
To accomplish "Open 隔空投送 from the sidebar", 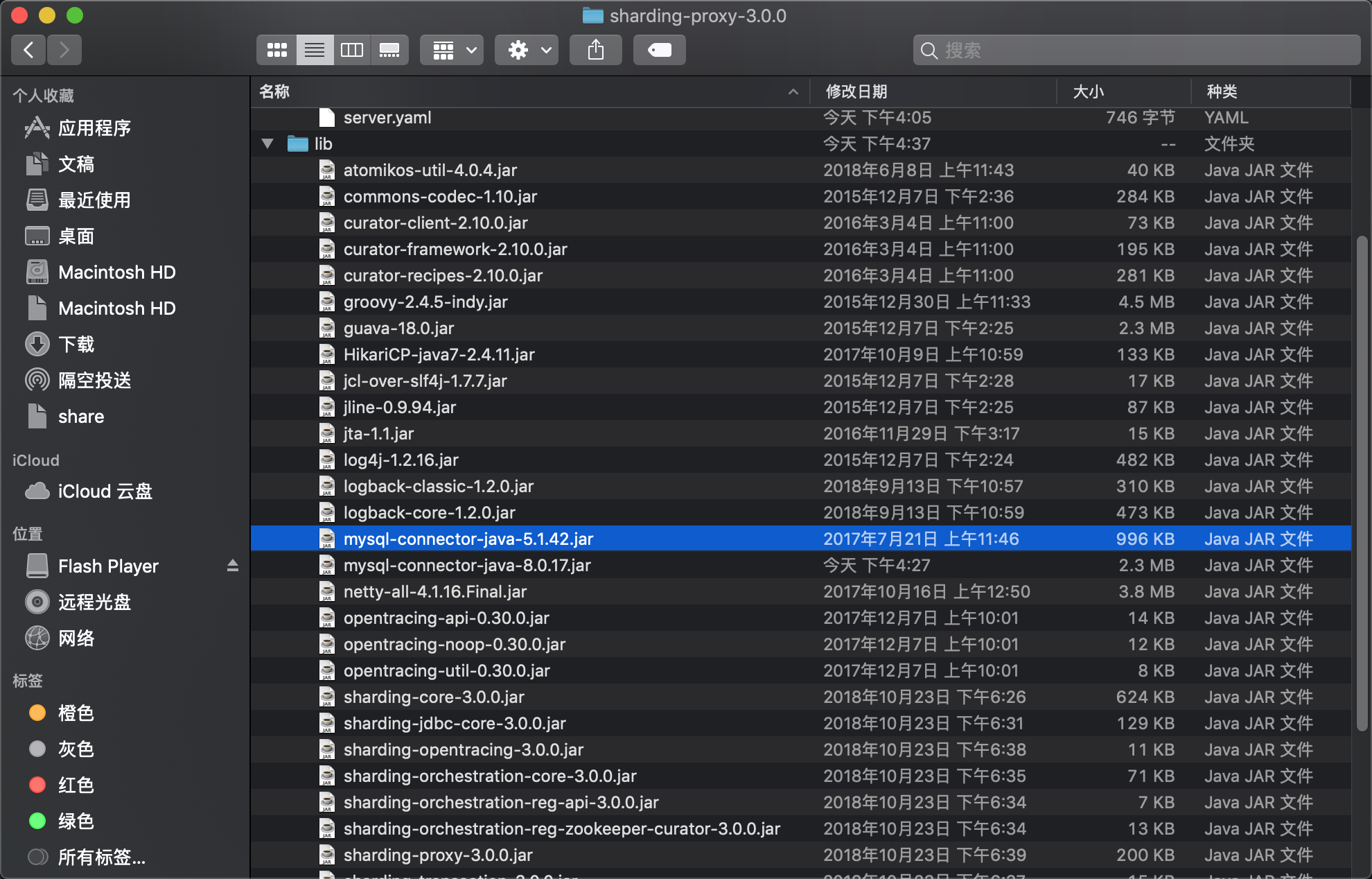I will pyautogui.click(x=94, y=380).
